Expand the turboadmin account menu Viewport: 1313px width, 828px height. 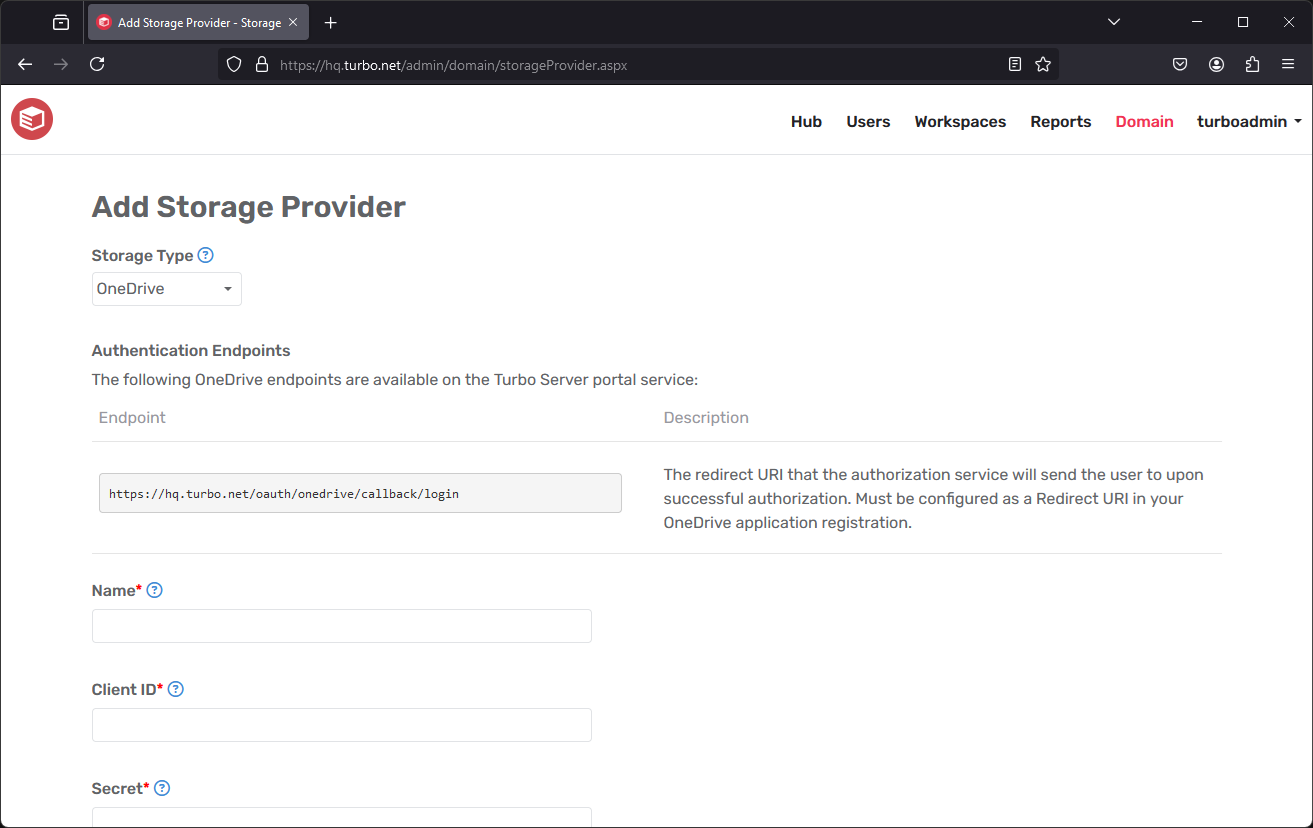tap(1248, 121)
